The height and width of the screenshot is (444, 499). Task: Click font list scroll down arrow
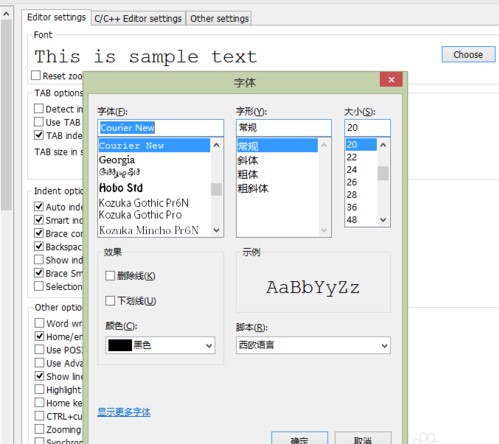[x=216, y=230]
